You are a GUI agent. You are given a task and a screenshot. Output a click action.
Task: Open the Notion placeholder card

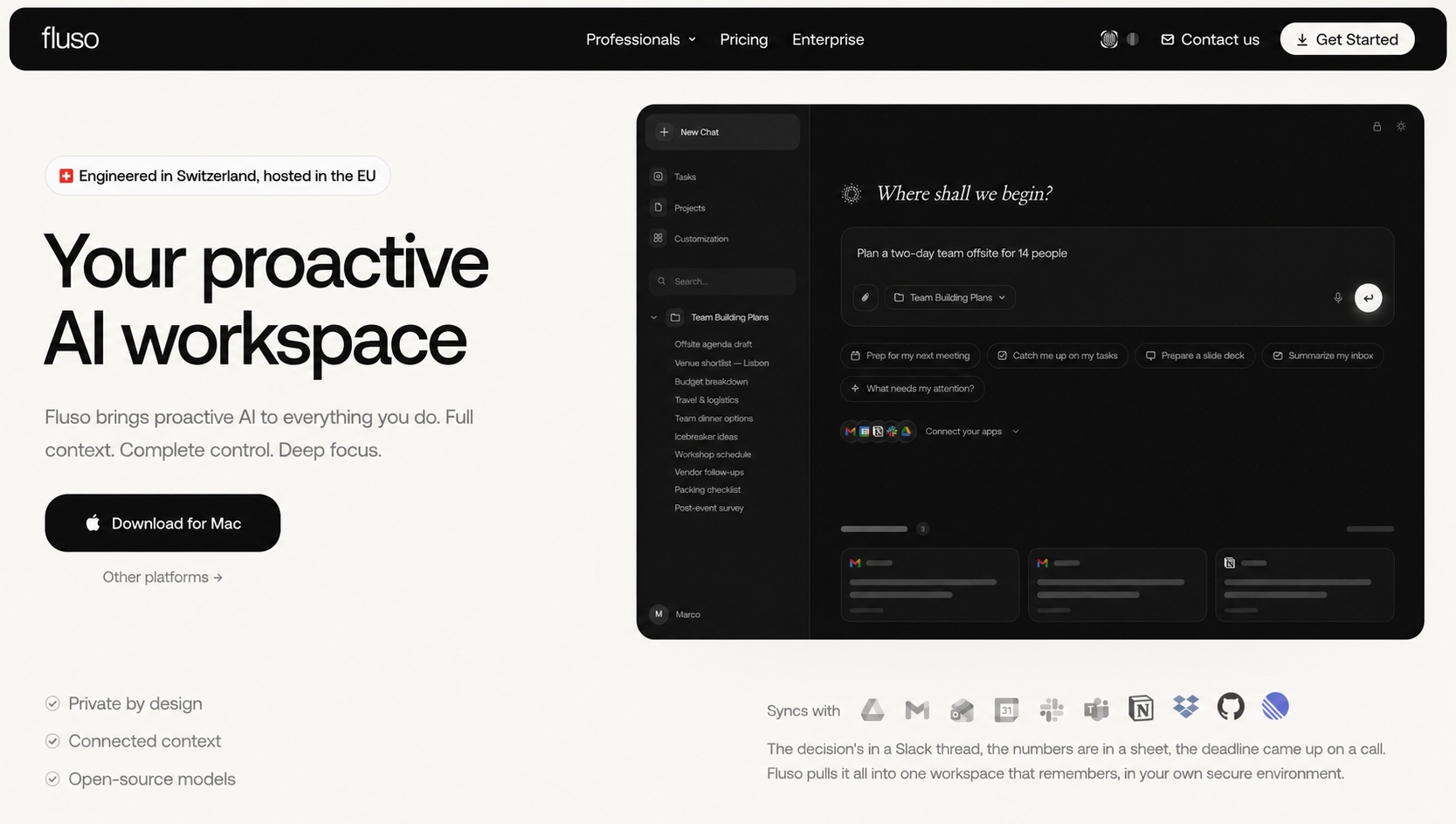point(1304,585)
